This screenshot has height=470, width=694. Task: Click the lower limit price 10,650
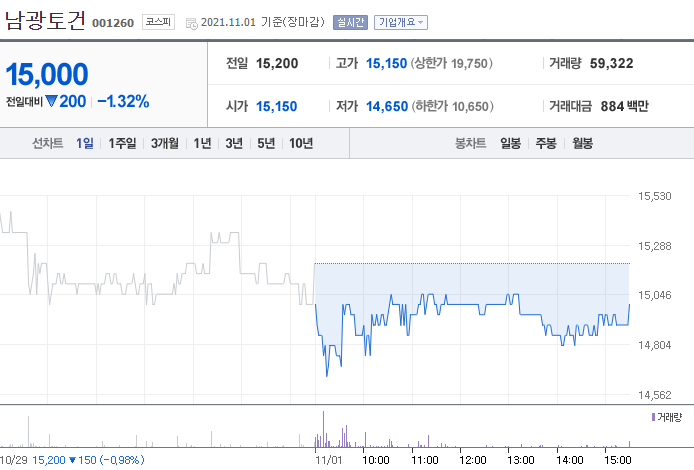coord(470,106)
